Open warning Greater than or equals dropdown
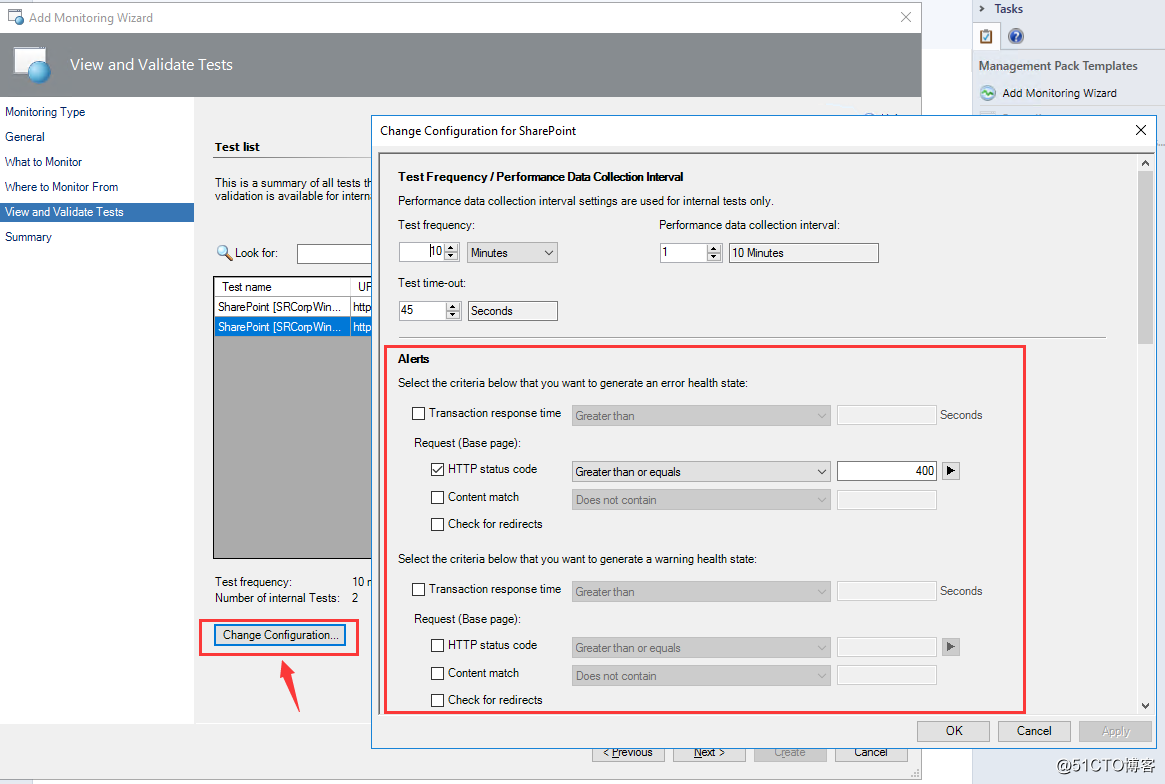The height and width of the screenshot is (784, 1165). click(701, 647)
